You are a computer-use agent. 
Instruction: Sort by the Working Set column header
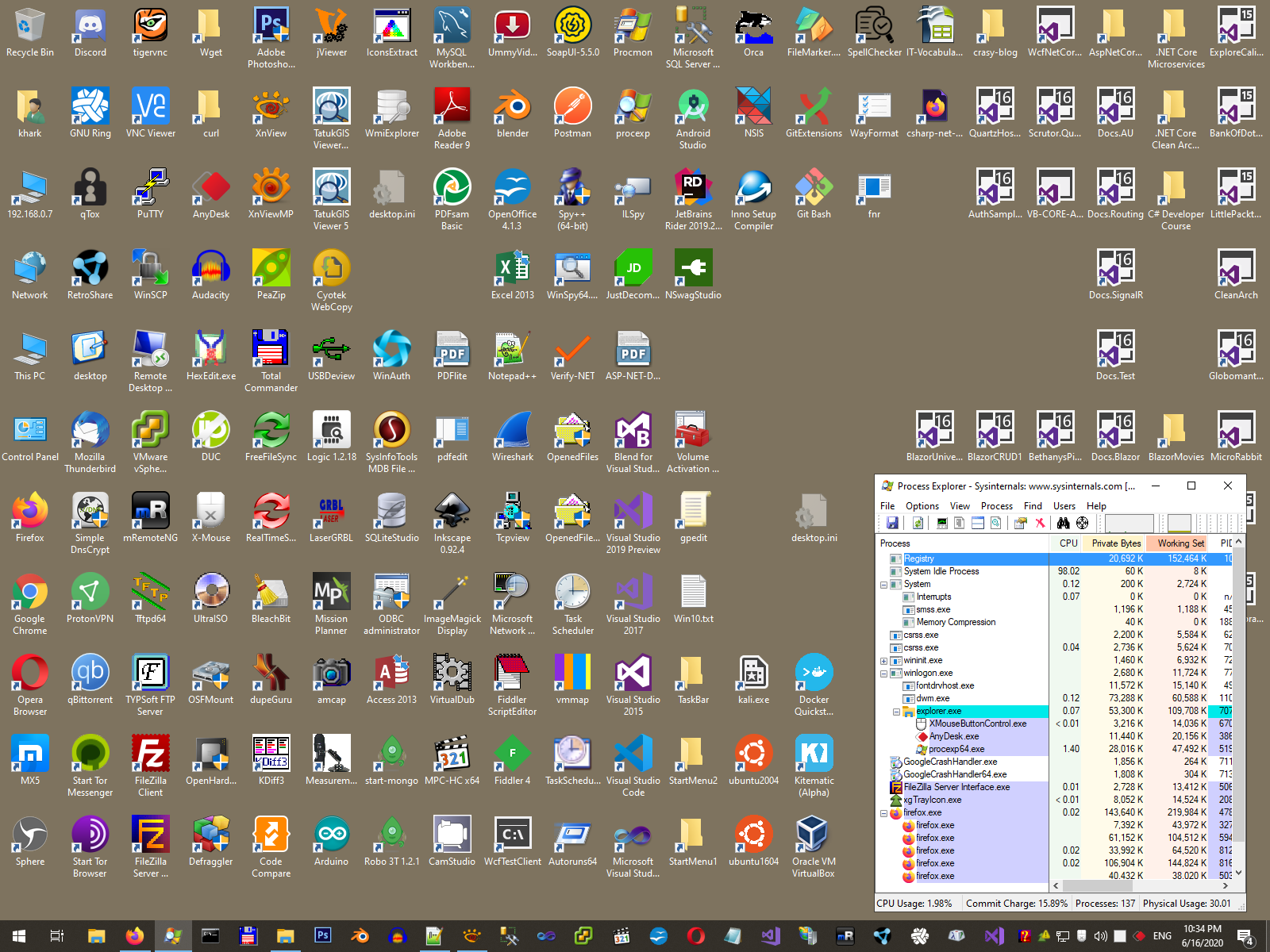click(x=1178, y=543)
